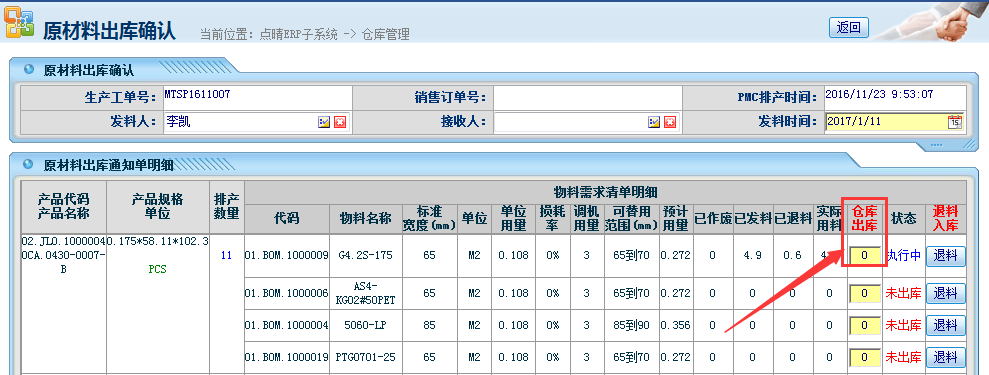The image size is (989, 375).
Task: Open picker icon for 接收人 field
Action: point(654,122)
